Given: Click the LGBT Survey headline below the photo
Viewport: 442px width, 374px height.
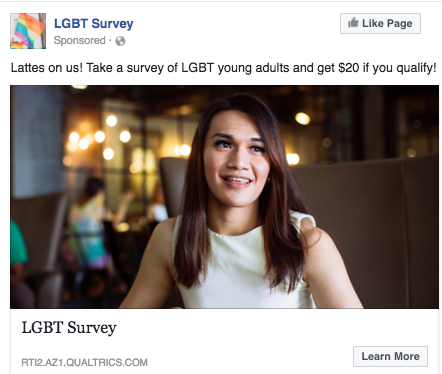Looking at the screenshot, I should [69, 327].
